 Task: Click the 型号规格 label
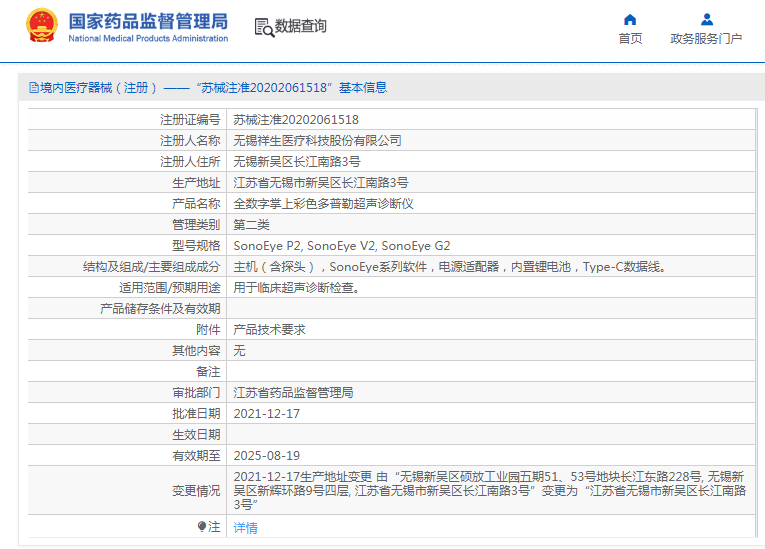pyautogui.click(x=196, y=245)
